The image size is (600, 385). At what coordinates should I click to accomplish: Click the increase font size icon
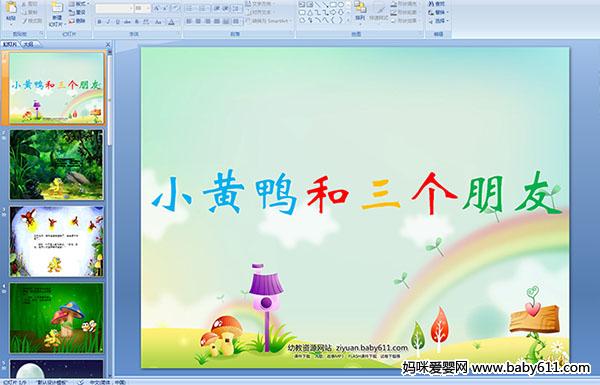[157, 8]
